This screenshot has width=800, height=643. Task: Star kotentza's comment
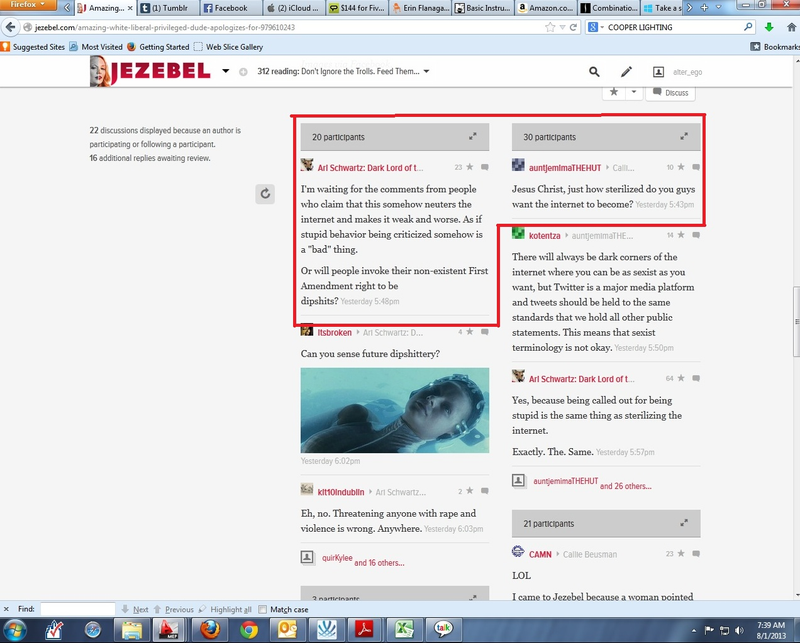[681, 235]
